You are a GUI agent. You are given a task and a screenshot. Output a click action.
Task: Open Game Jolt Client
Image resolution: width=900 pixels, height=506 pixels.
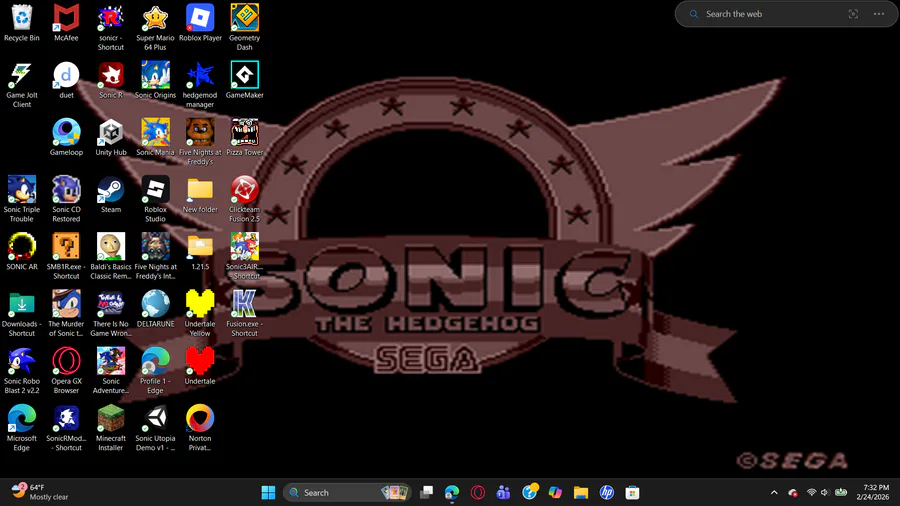tap(22, 85)
